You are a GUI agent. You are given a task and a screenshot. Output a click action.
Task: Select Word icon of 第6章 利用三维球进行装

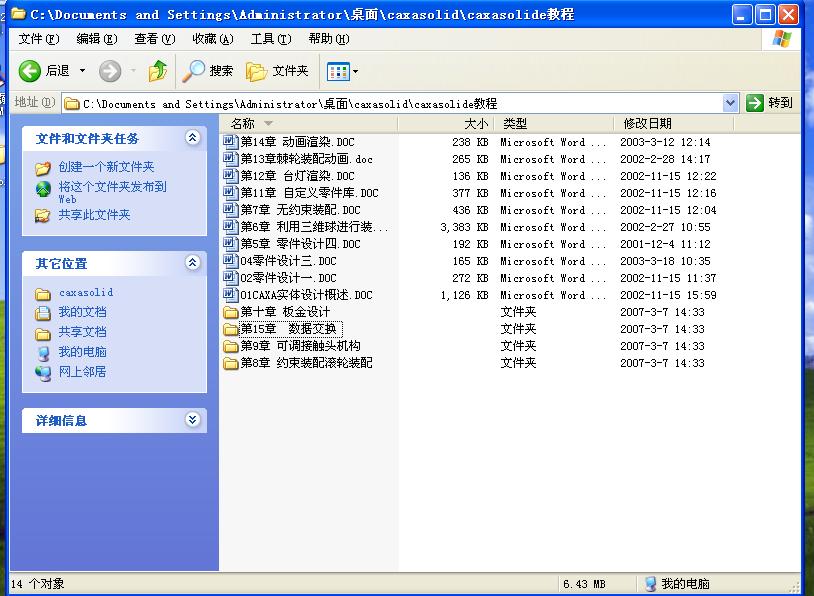tap(230, 226)
